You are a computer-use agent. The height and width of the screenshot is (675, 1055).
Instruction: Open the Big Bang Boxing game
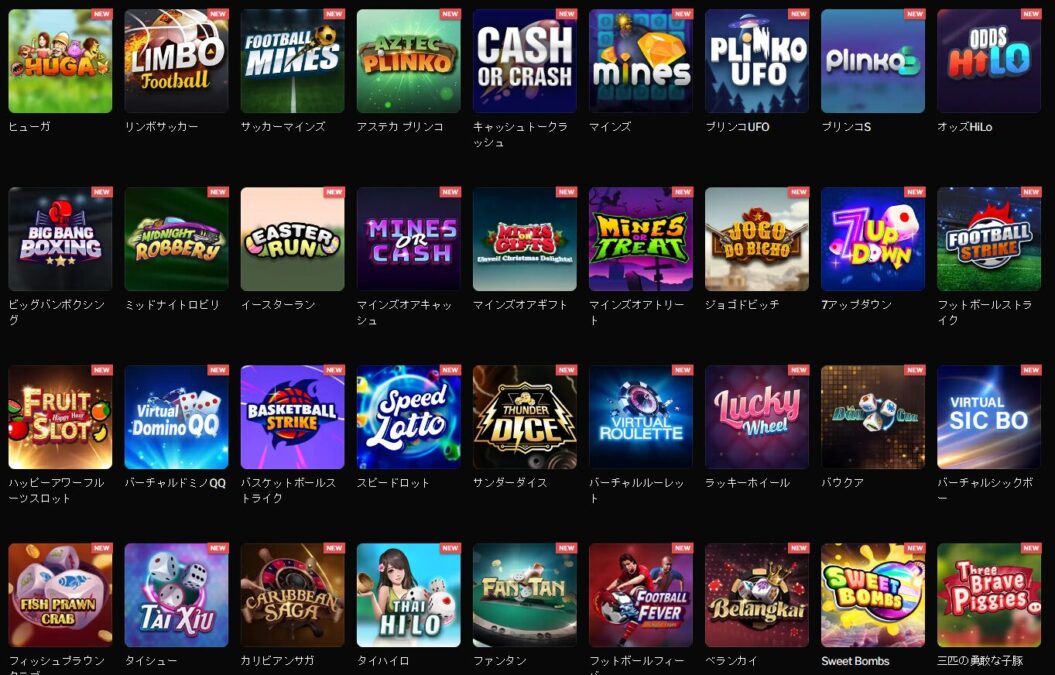(x=61, y=239)
